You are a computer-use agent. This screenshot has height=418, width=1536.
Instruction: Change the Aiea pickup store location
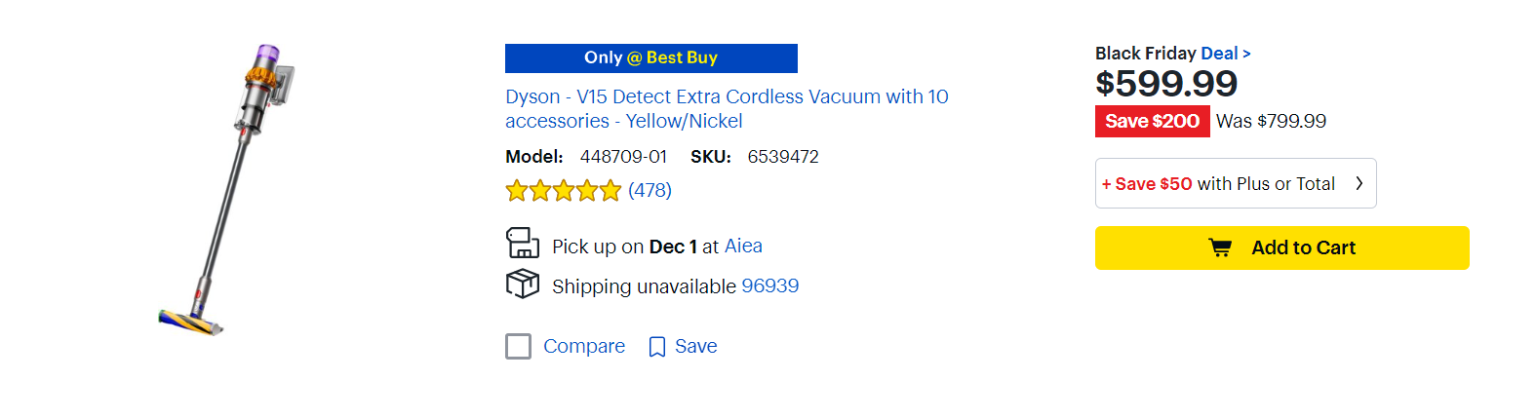click(x=743, y=246)
